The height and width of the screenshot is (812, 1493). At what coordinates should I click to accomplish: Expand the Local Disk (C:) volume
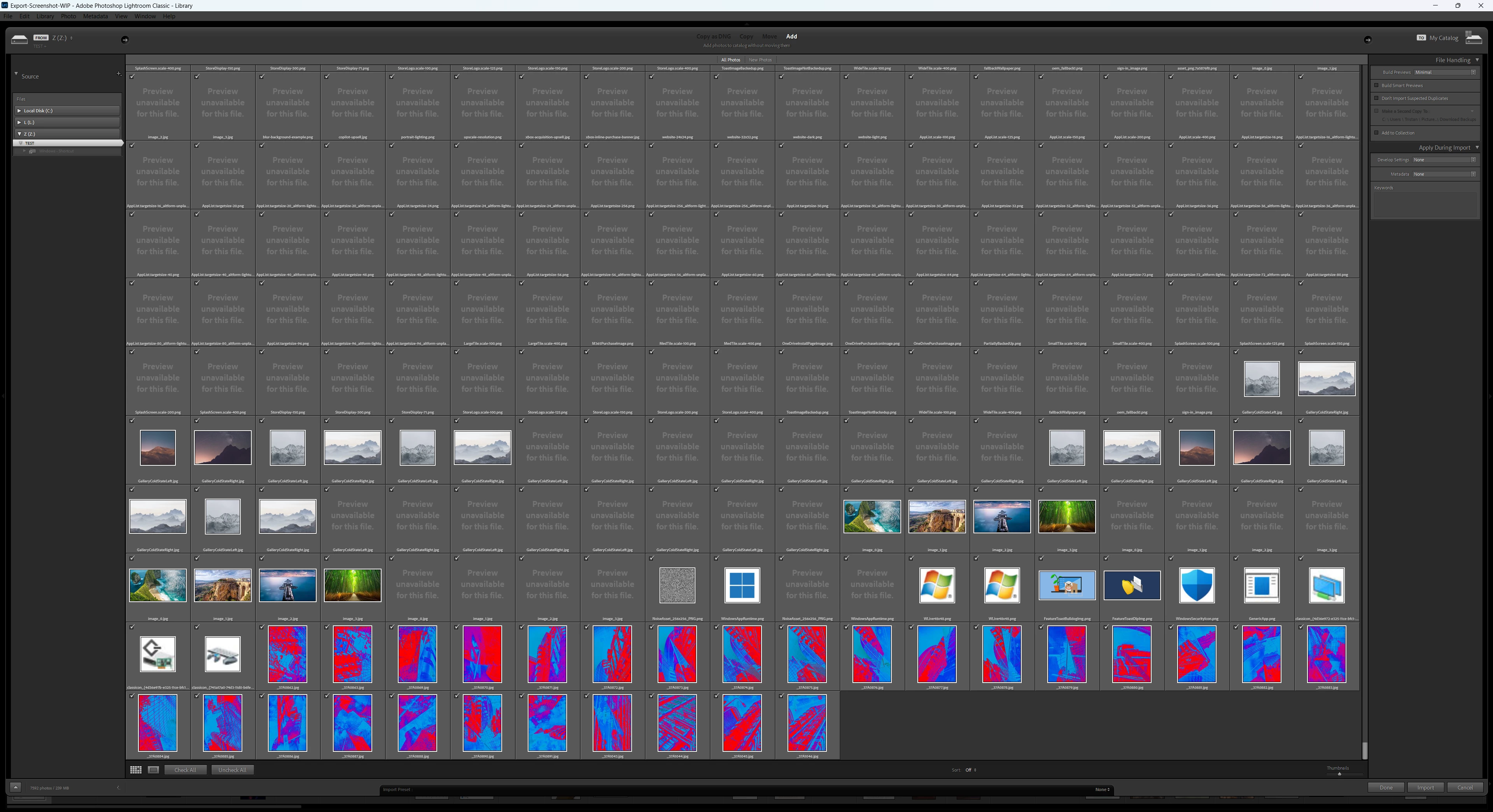point(19,111)
